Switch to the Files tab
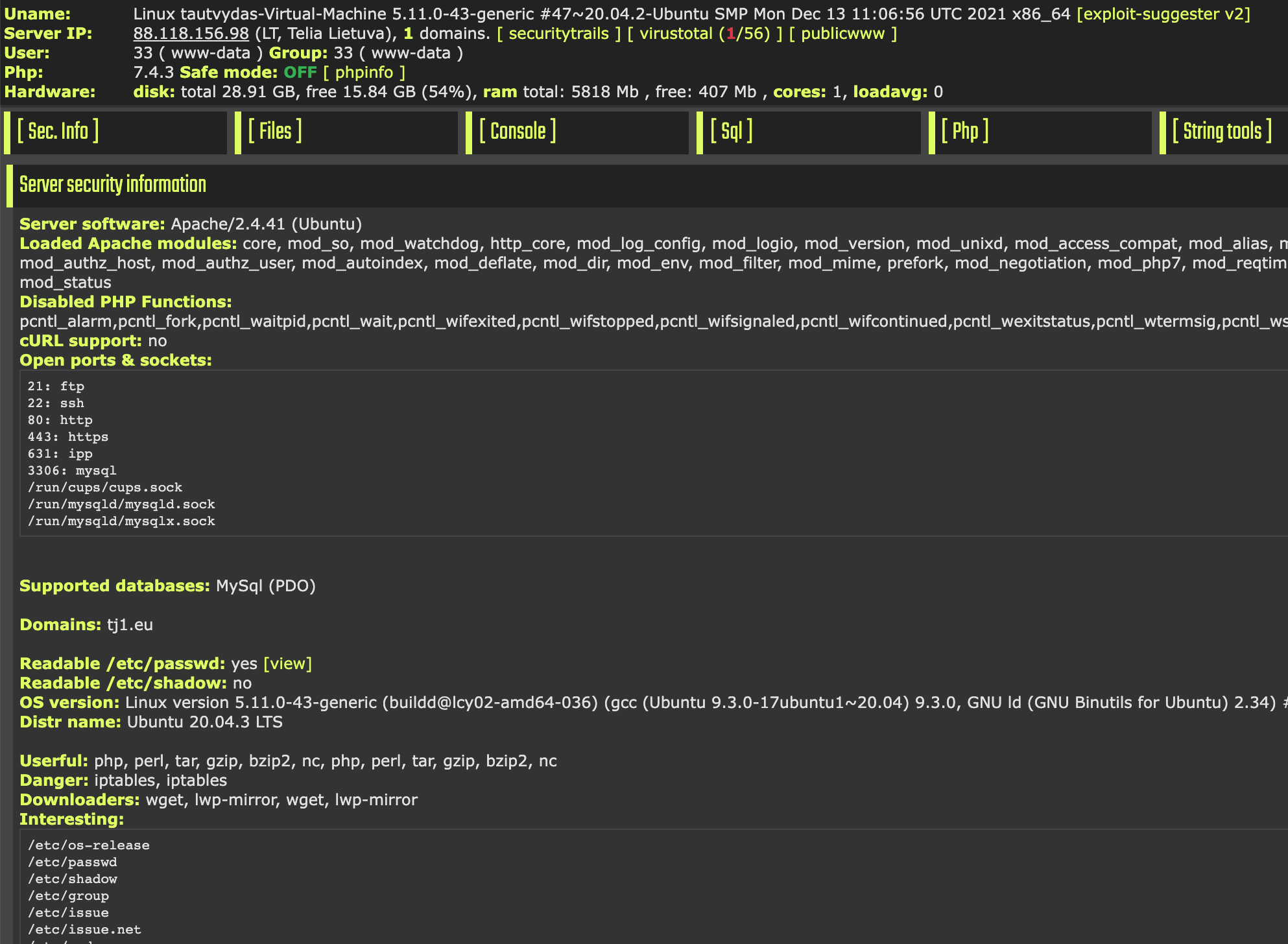 (x=275, y=132)
